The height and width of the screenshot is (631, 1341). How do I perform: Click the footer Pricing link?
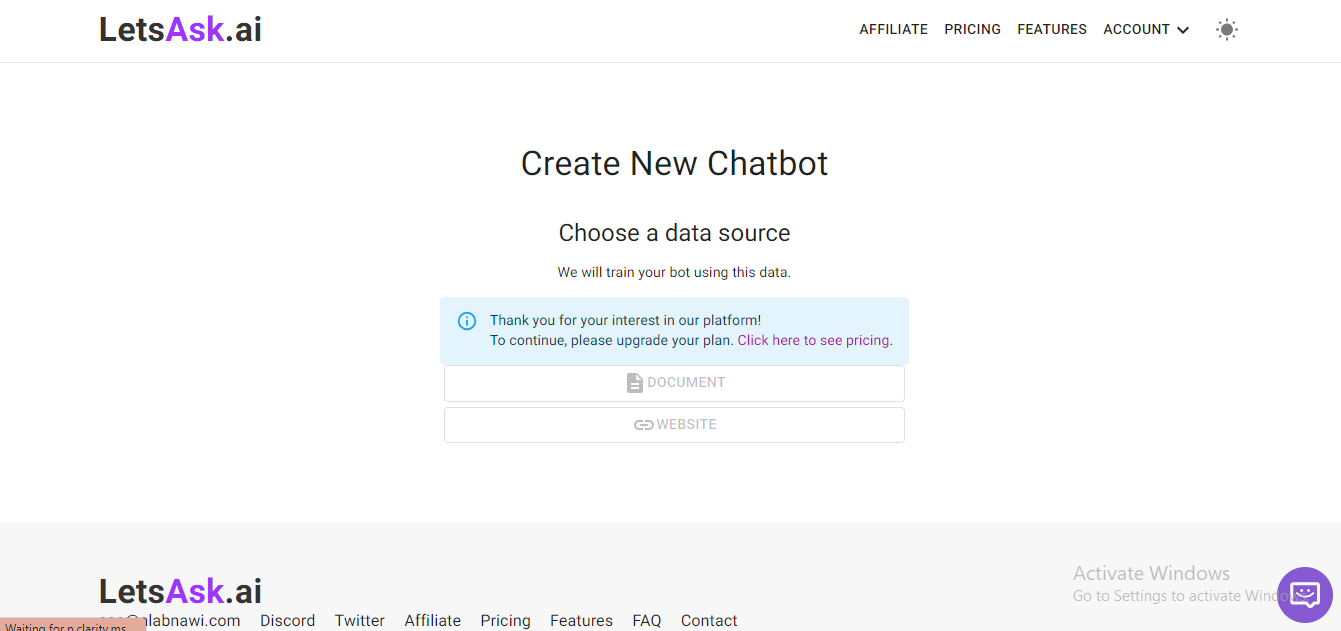tap(505, 621)
